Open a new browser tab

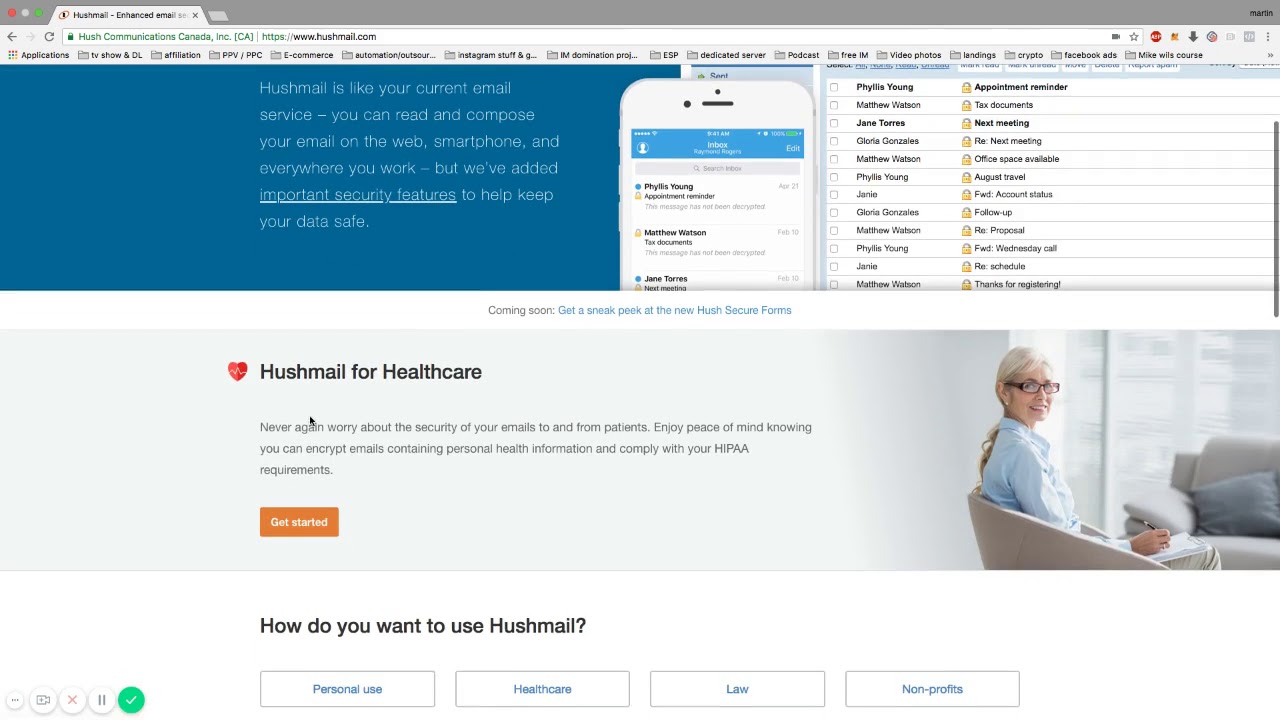(217, 15)
